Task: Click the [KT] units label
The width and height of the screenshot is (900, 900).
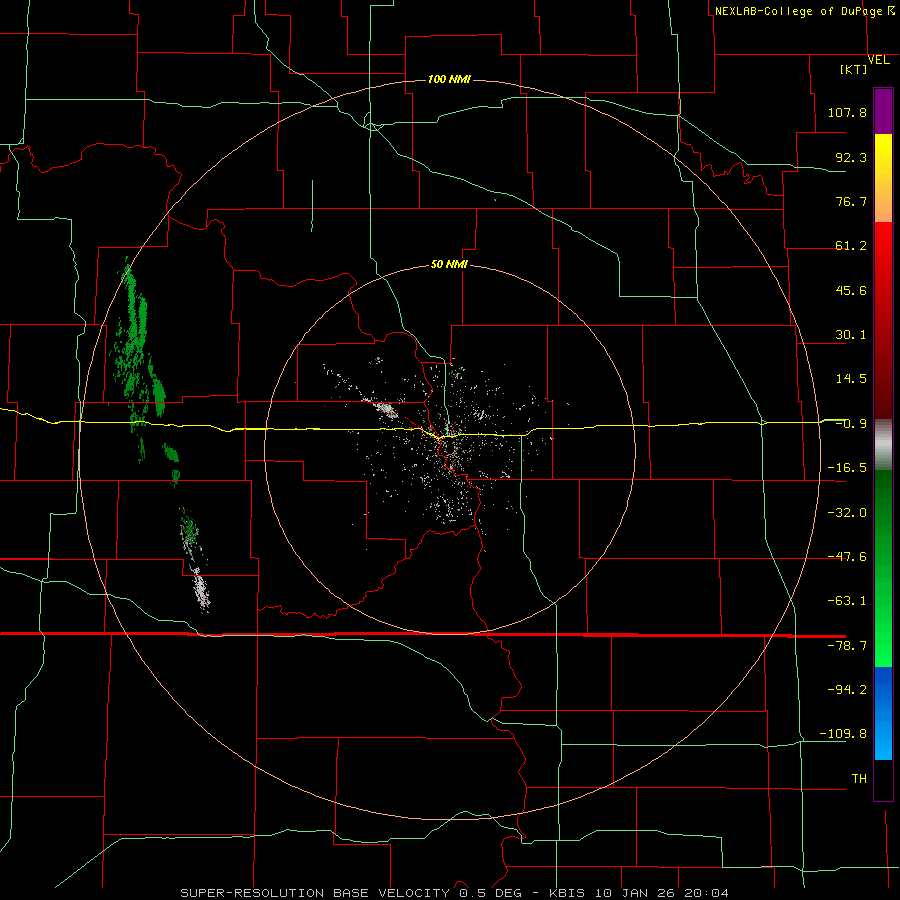Action: pyautogui.click(x=854, y=69)
